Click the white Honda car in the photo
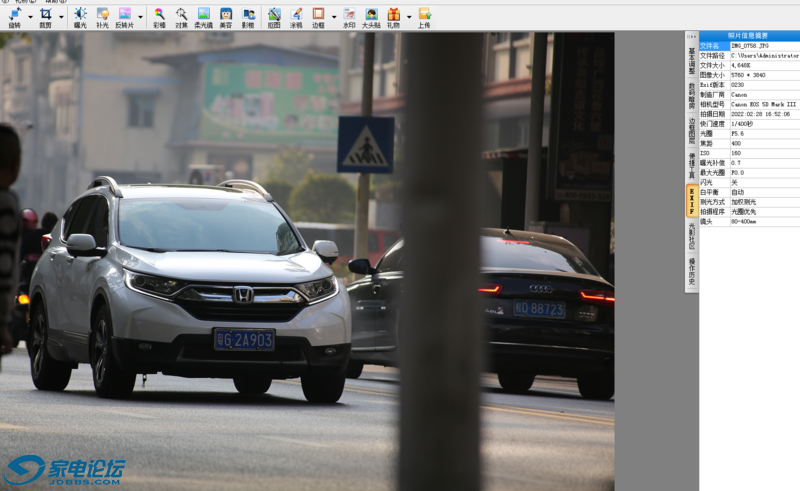800x491 pixels. (x=189, y=288)
